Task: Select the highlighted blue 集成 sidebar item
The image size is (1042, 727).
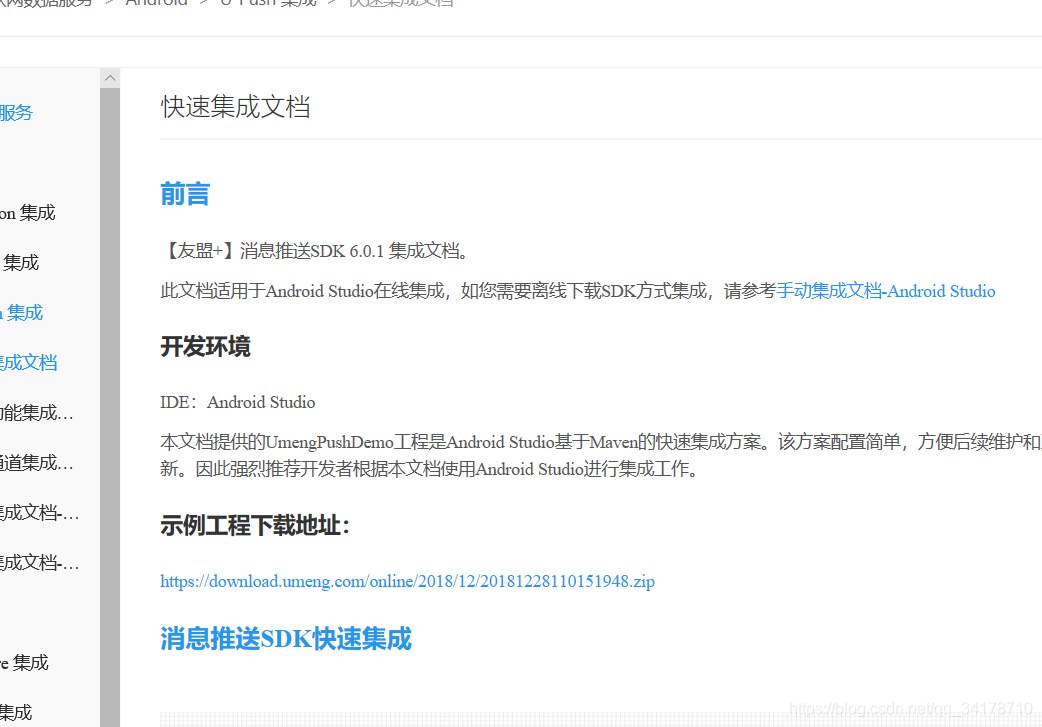Action: 21,312
